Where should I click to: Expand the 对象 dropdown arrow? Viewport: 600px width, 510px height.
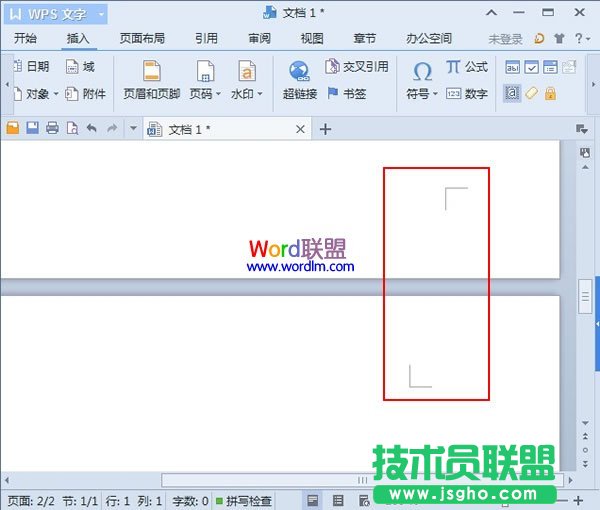[56, 94]
